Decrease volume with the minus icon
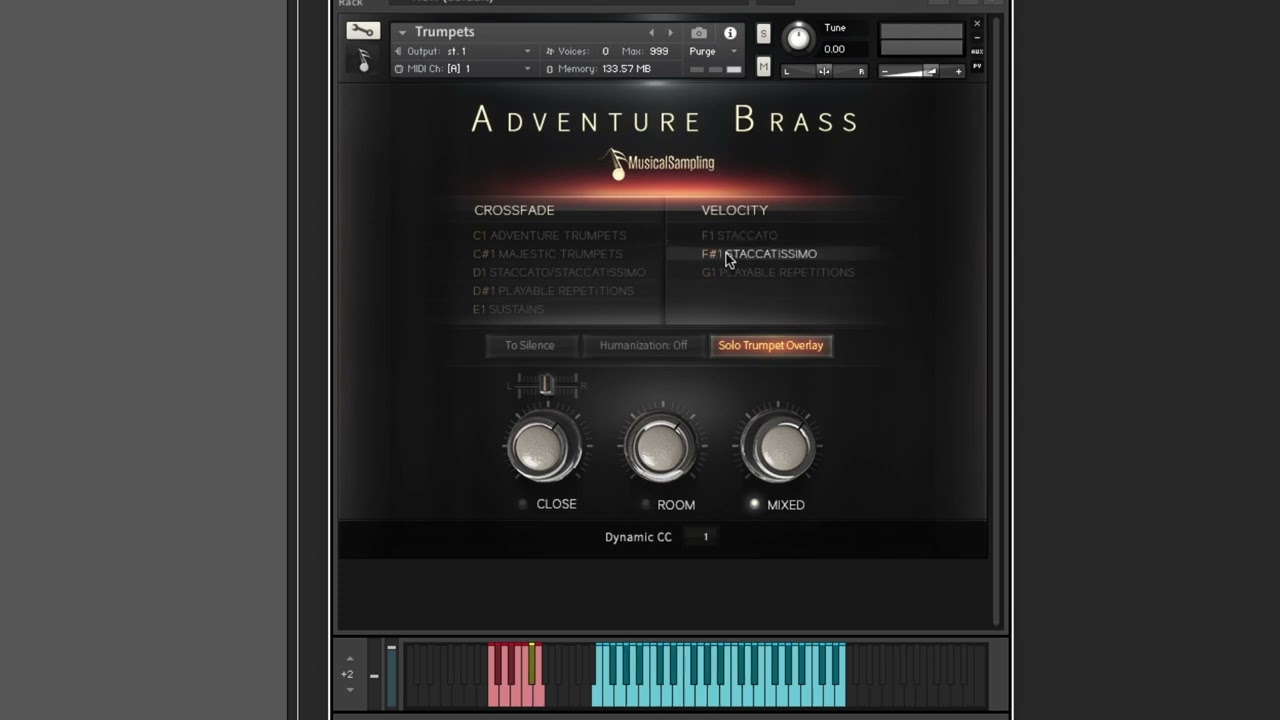 tap(885, 71)
